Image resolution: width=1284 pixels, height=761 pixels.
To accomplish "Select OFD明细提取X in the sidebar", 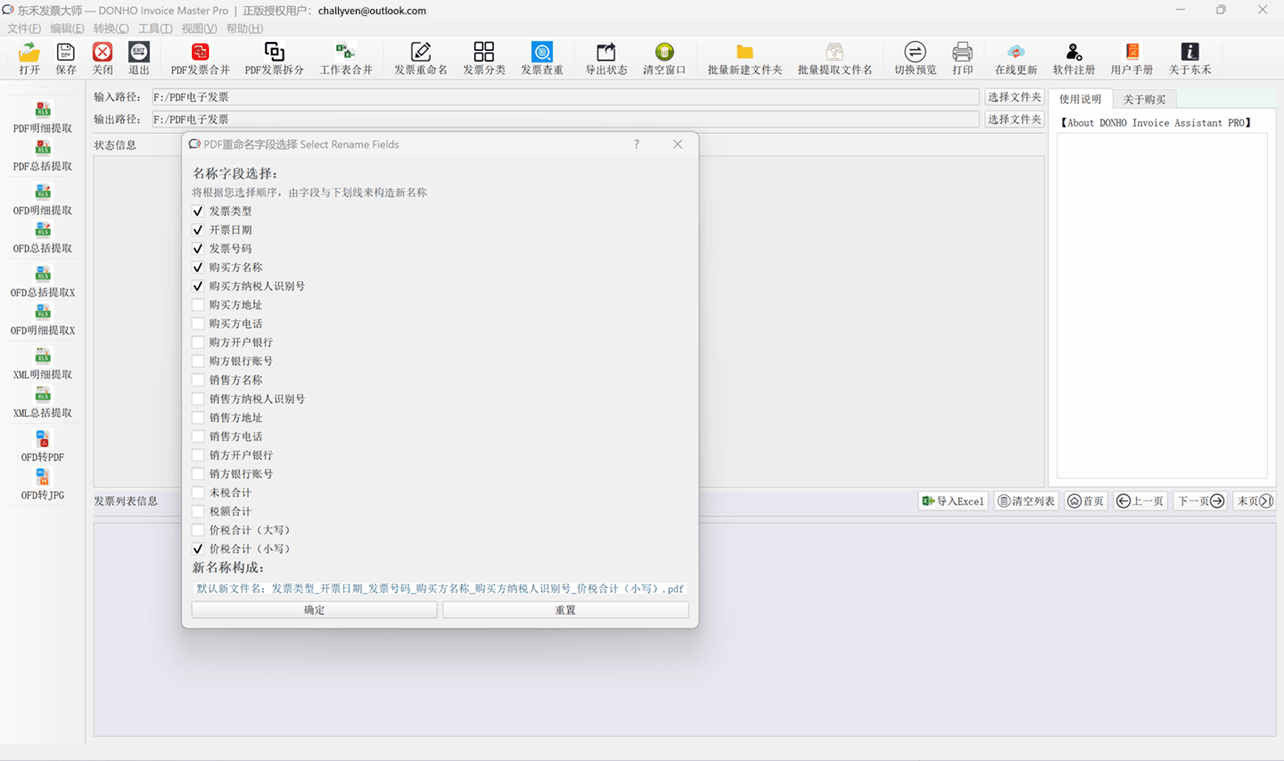I will (43, 320).
